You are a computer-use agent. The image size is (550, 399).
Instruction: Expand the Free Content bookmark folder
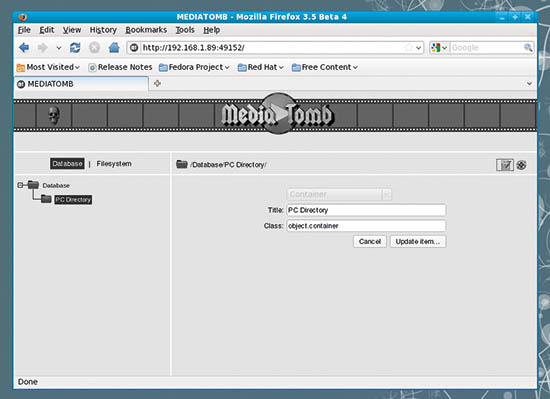[x=324, y=67]
